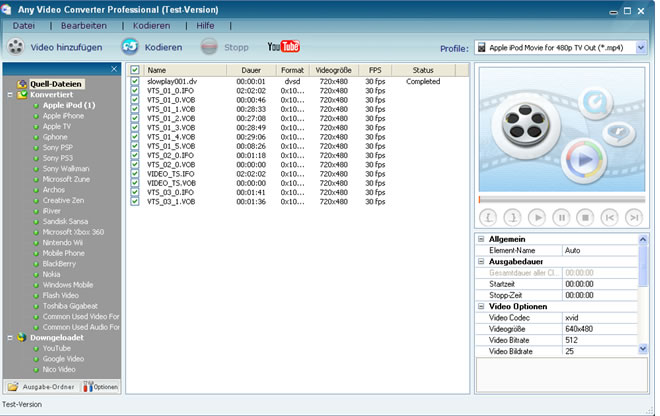Click the Videogröße 640x480 value
Screen dimensions: 660x416
point(600,329)
